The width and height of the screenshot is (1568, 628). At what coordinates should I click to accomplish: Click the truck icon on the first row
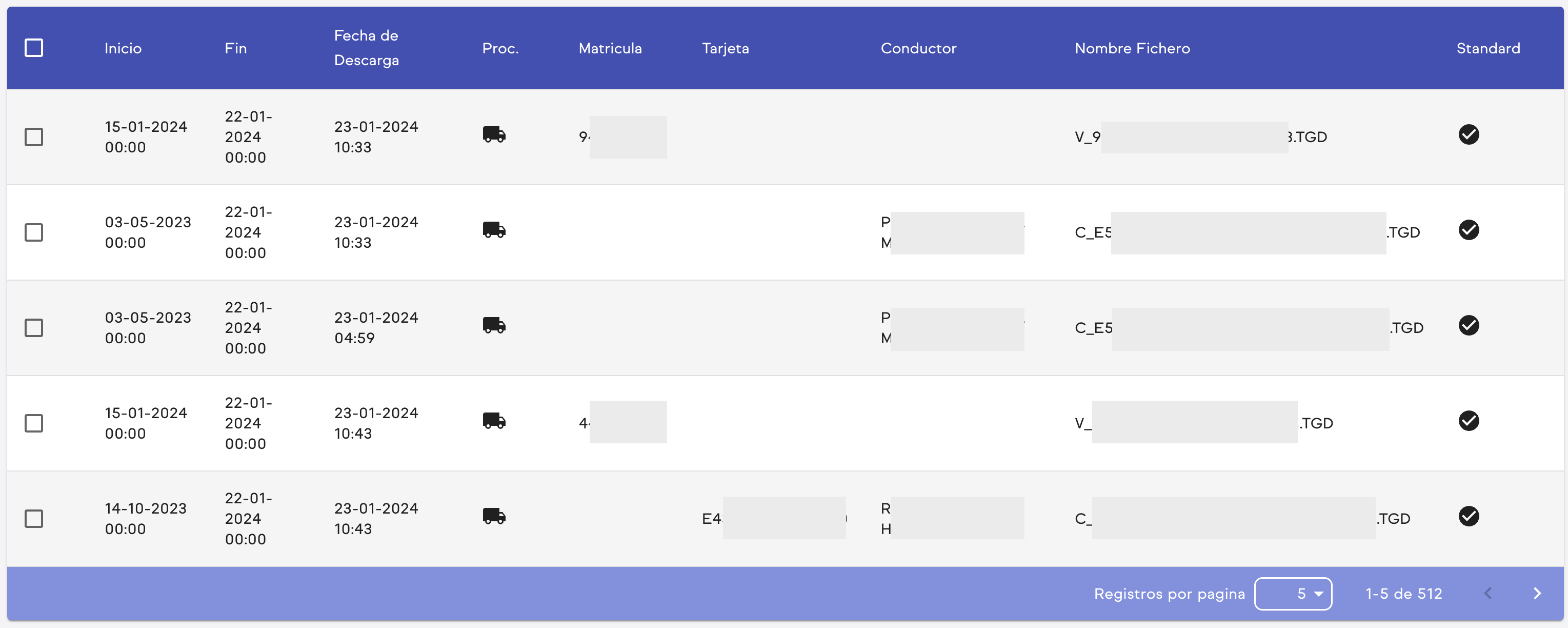[x=494, y=134]
